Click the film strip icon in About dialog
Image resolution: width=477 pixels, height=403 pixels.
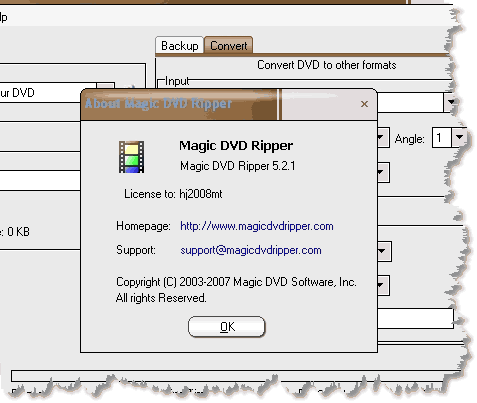click(x=132, y=157)
